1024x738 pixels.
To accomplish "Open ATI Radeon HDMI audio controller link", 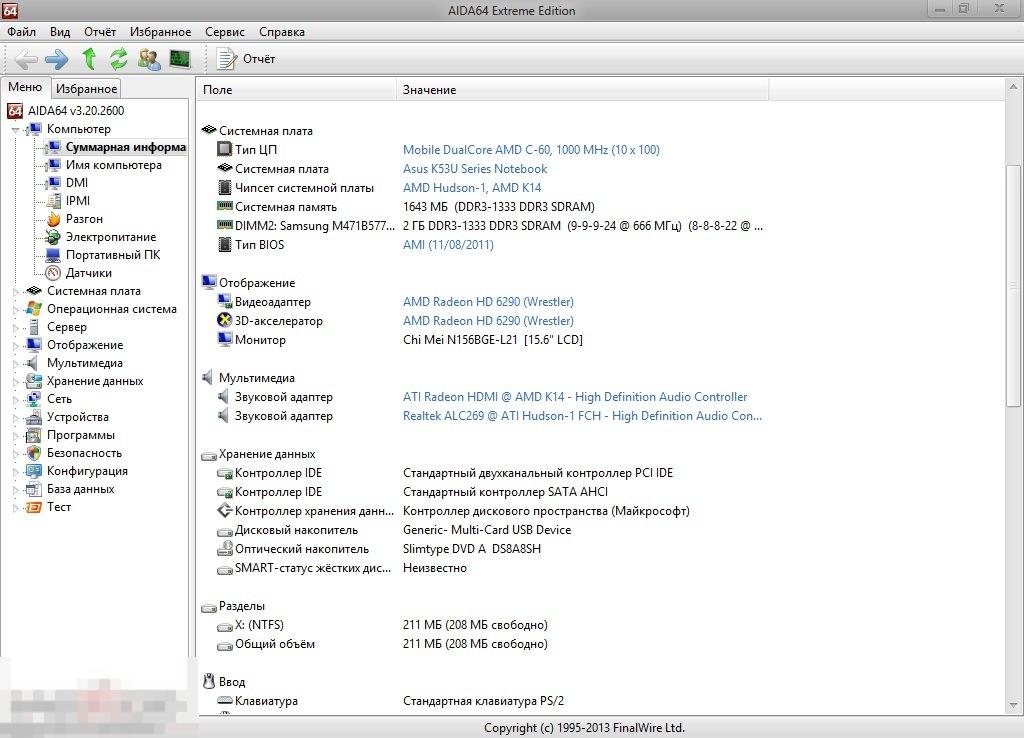I will (x=575, y=397).
